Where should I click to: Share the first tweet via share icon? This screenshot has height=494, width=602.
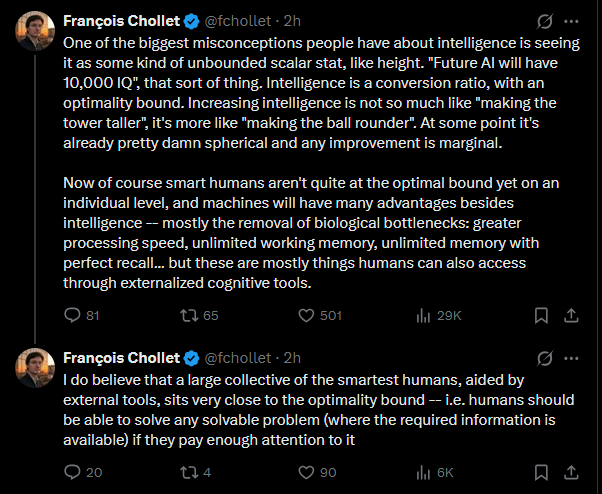point(571,315)
